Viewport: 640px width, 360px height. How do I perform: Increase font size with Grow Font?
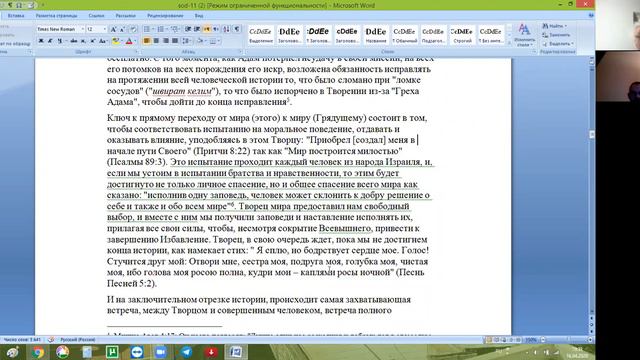pyautogui.click(x=113, y=29)
